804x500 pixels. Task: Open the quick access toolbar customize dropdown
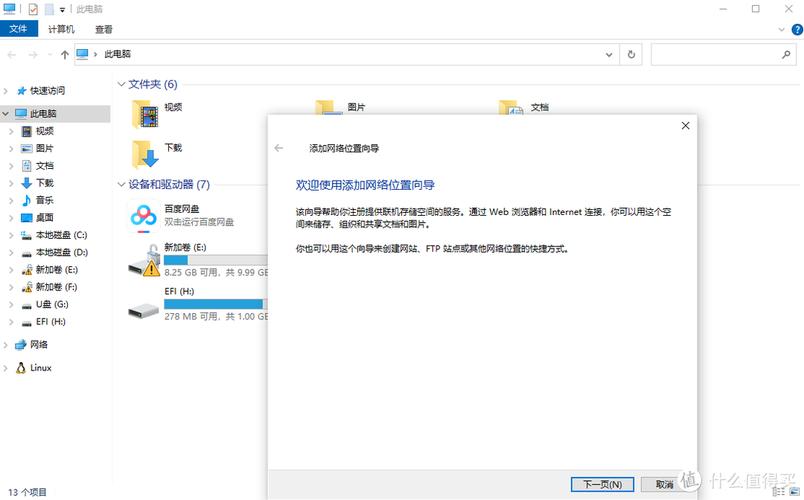coord(62,10)
